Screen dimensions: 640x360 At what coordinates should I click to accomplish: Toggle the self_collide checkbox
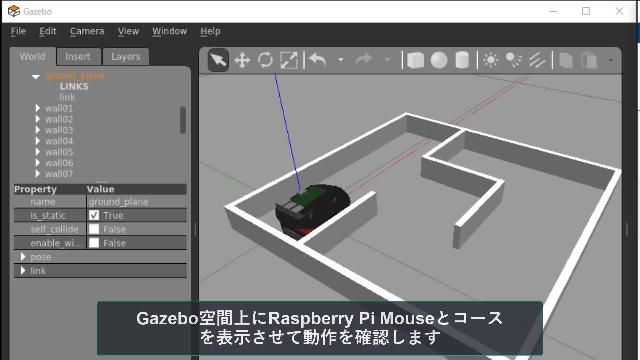point(94,229)
